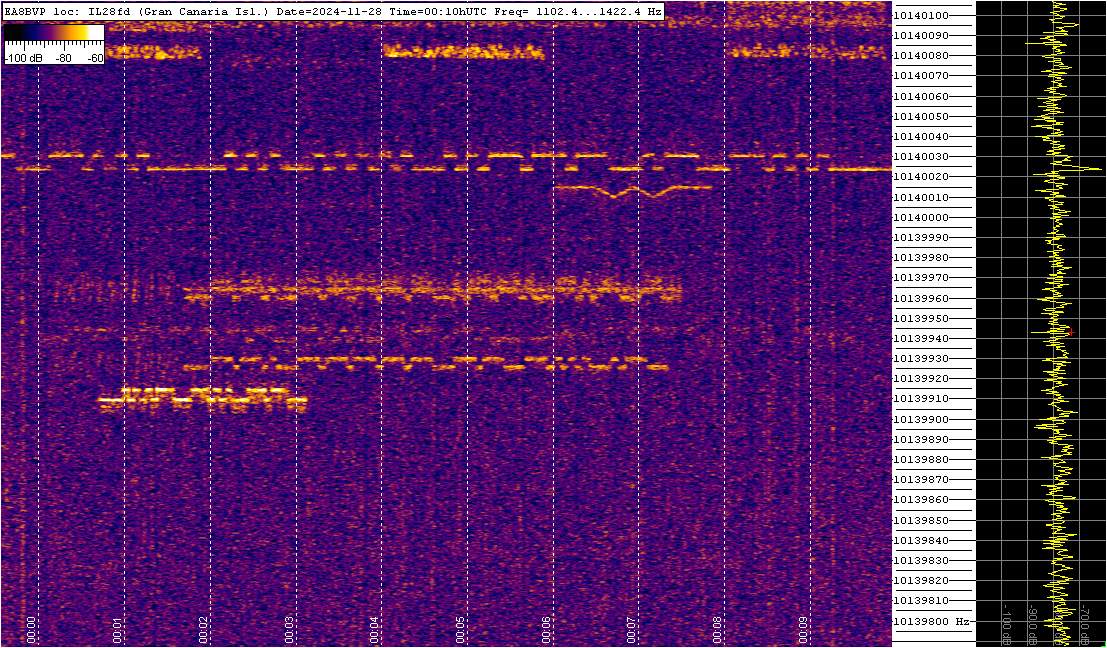Select the 10139870 frequency label

pos(921,480)
